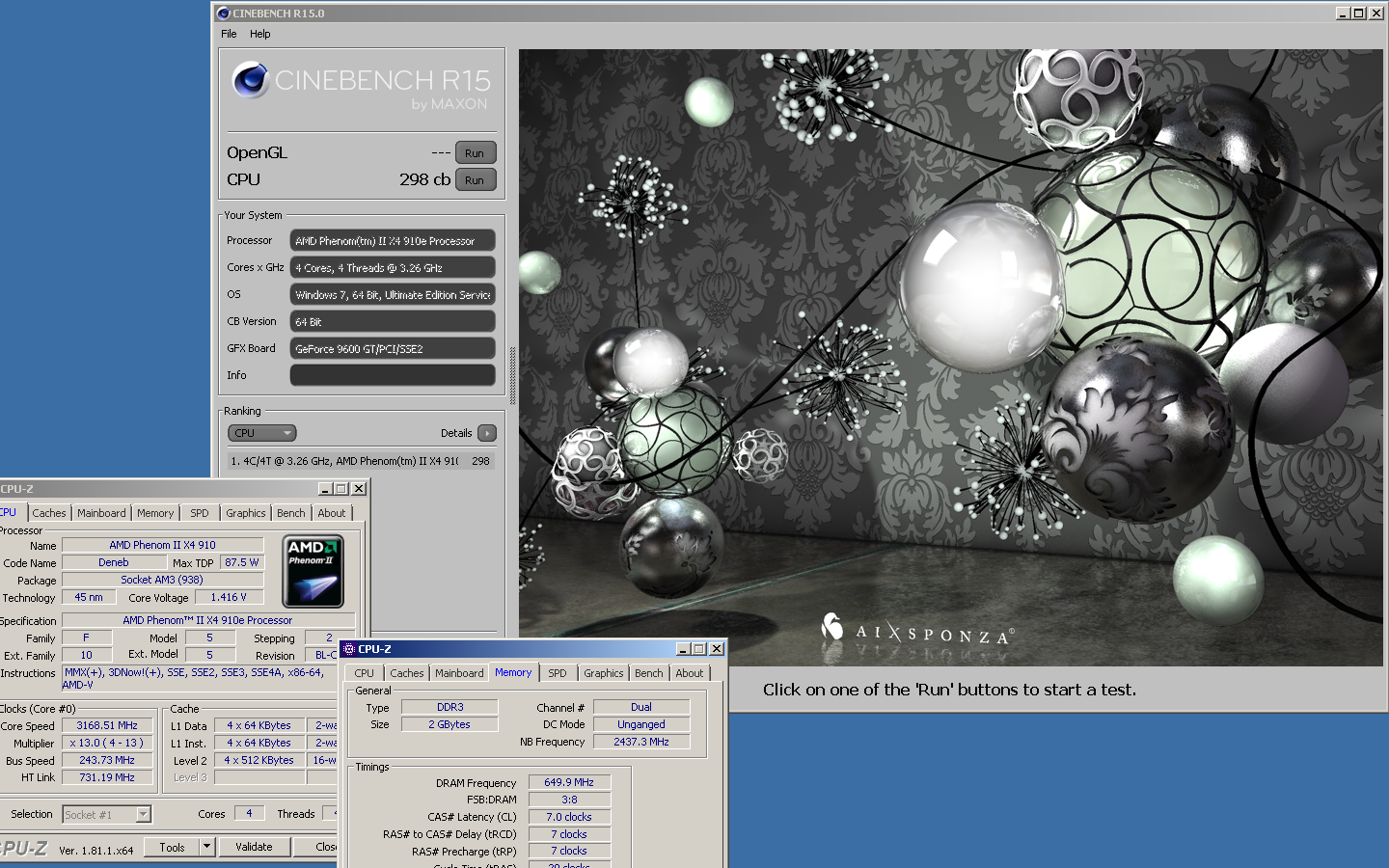
Task: Switch to Caches tab in back CPU-Z window
Action: tap(49, 513)
